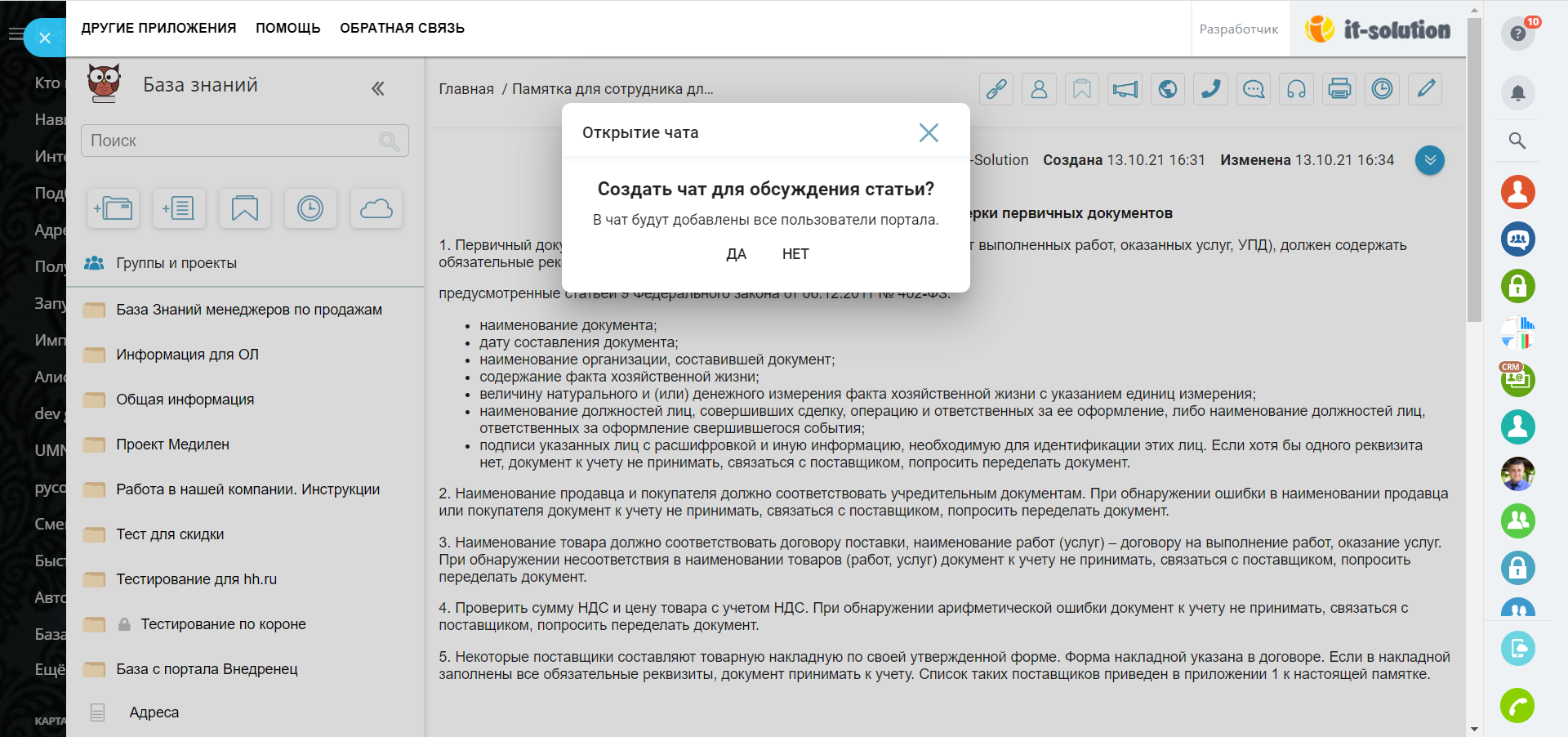Open the user access icon in toolbar
This screenshot has width=1568, height=737.
(1039, 89)
